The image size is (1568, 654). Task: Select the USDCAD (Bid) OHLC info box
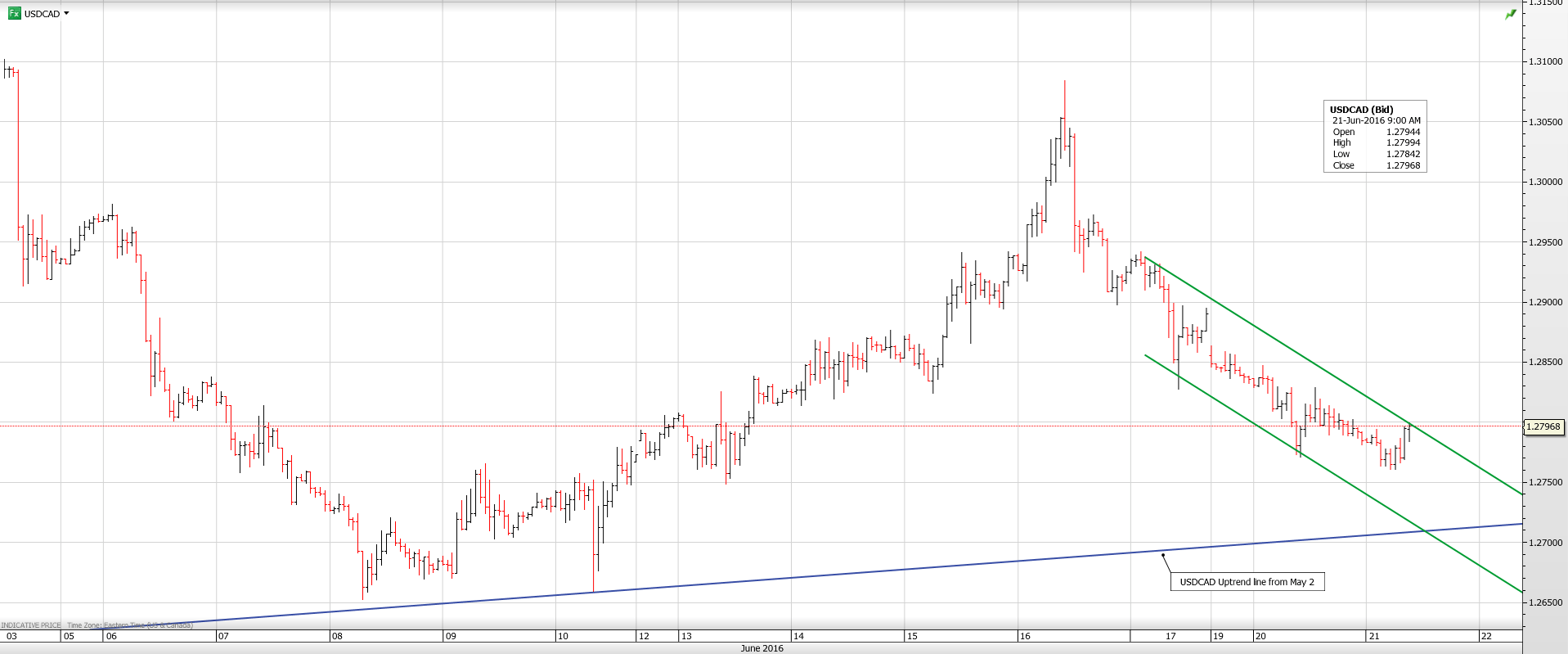point(1375,137)
